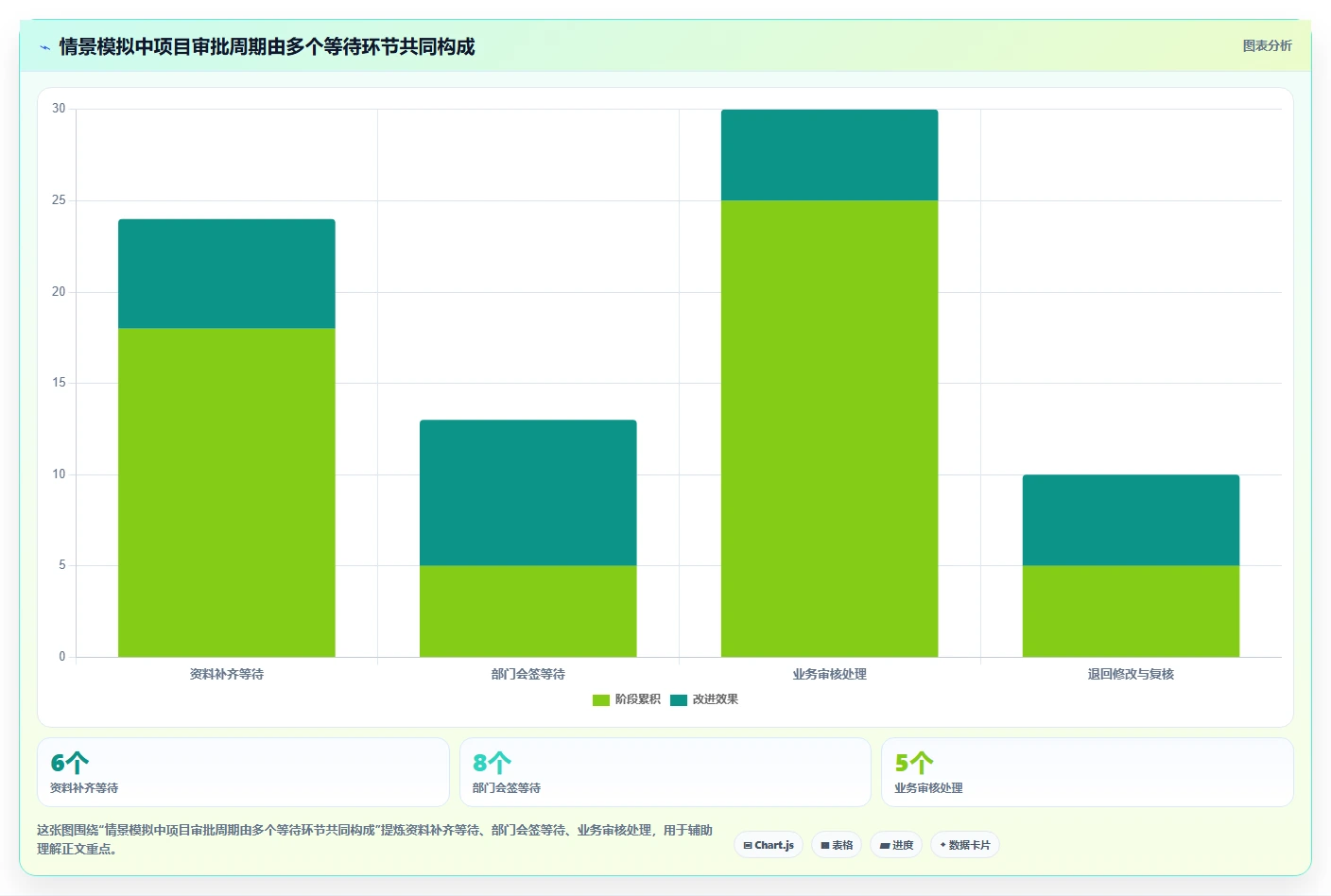Click the x-axis label 资料补齐等待

(227, 674)
